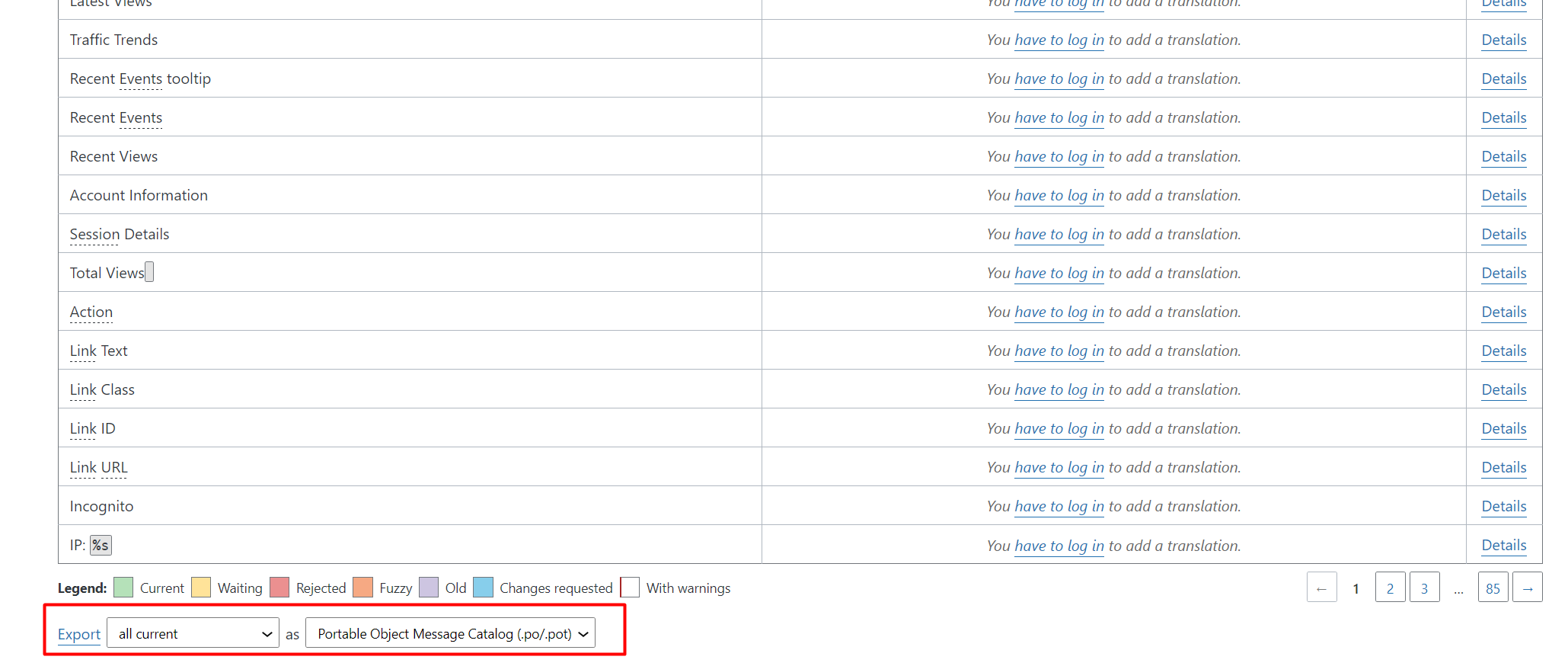Click the yellow Waiting legend swatch
The height and width of the screenshot is (663, 1568).
(x=201, y=588)
